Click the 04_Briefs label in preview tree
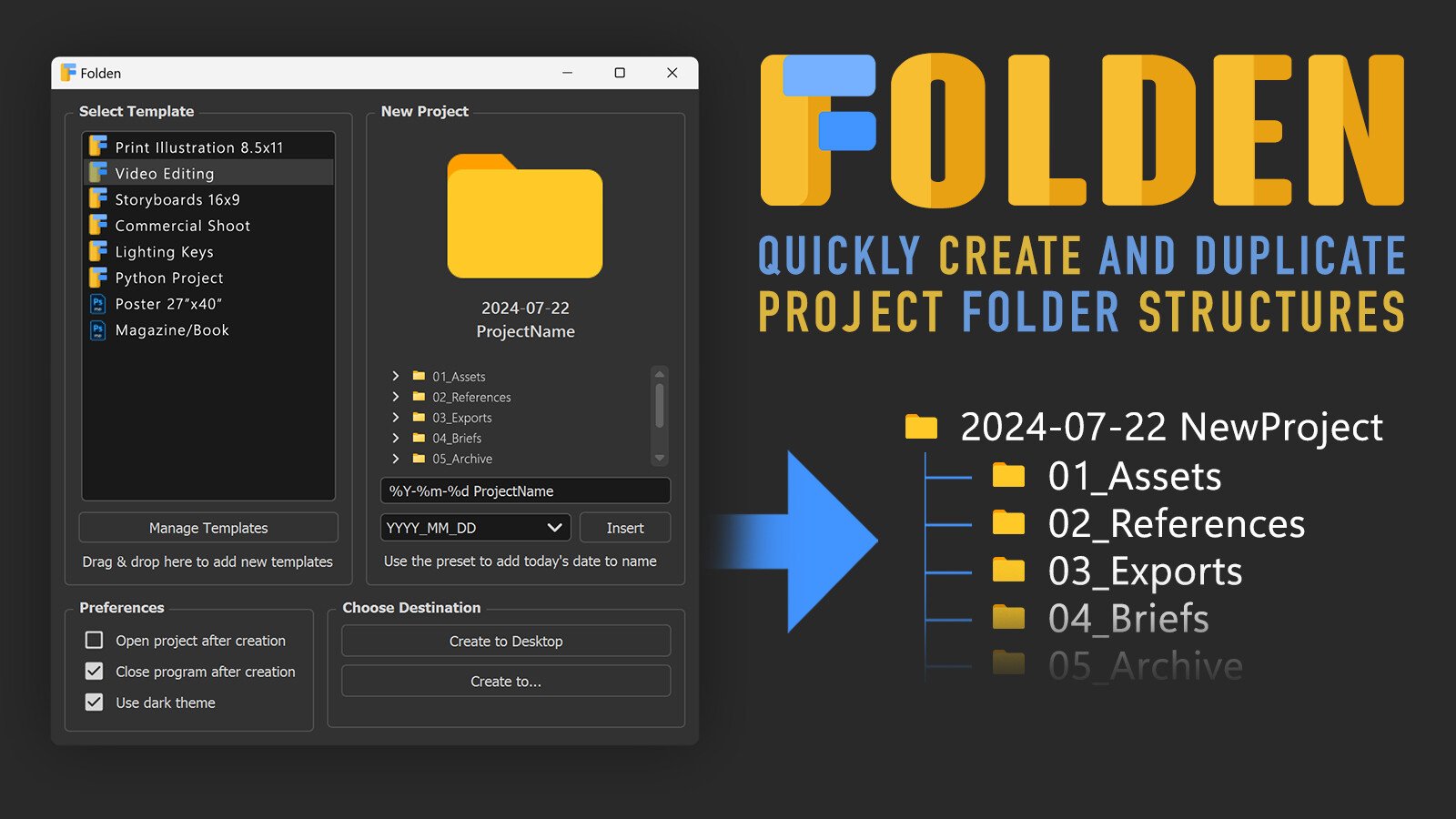 [x=457, y=439]
